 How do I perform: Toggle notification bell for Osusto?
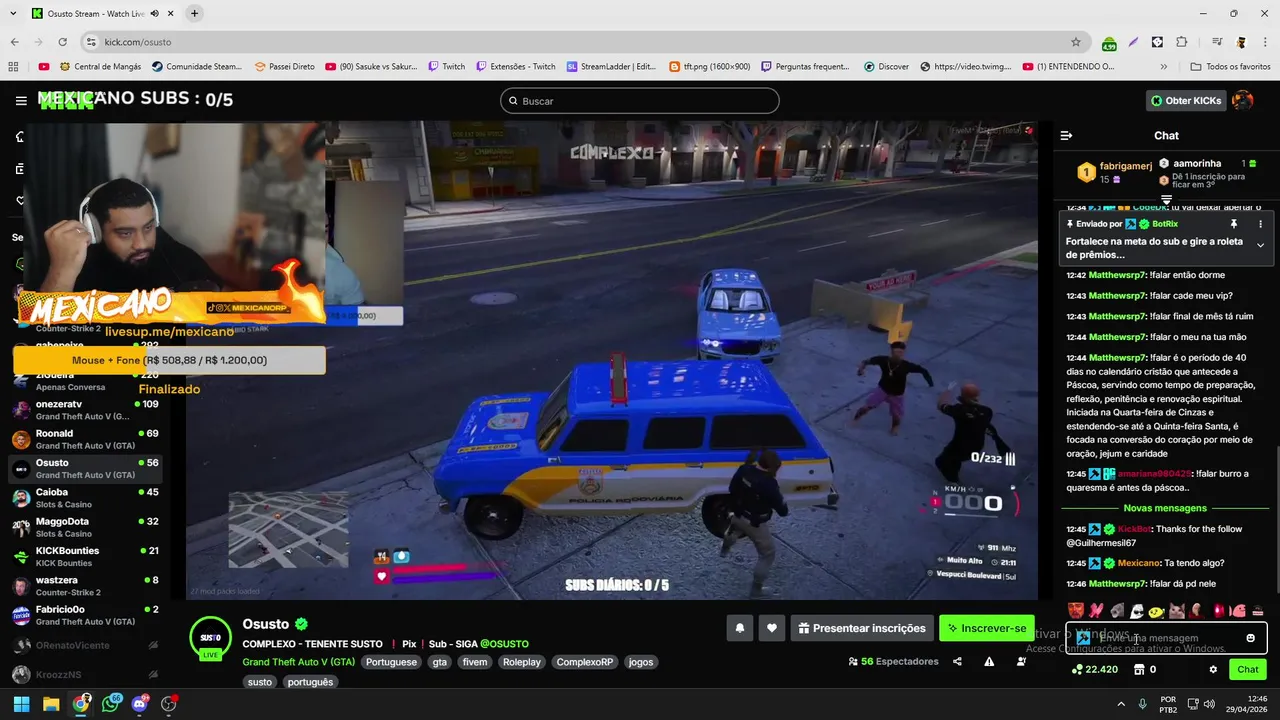coord(740,628)
